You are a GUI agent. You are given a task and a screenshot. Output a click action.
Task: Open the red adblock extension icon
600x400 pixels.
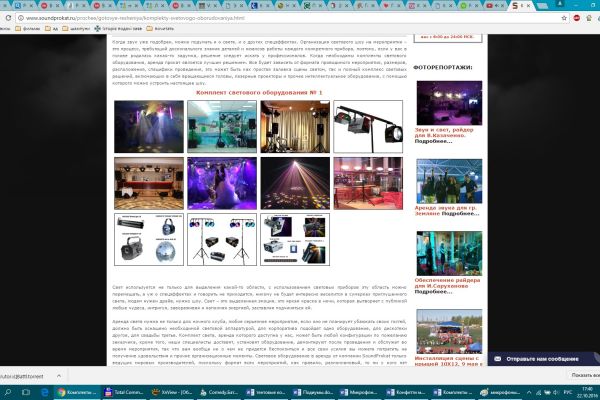(577, 18)
